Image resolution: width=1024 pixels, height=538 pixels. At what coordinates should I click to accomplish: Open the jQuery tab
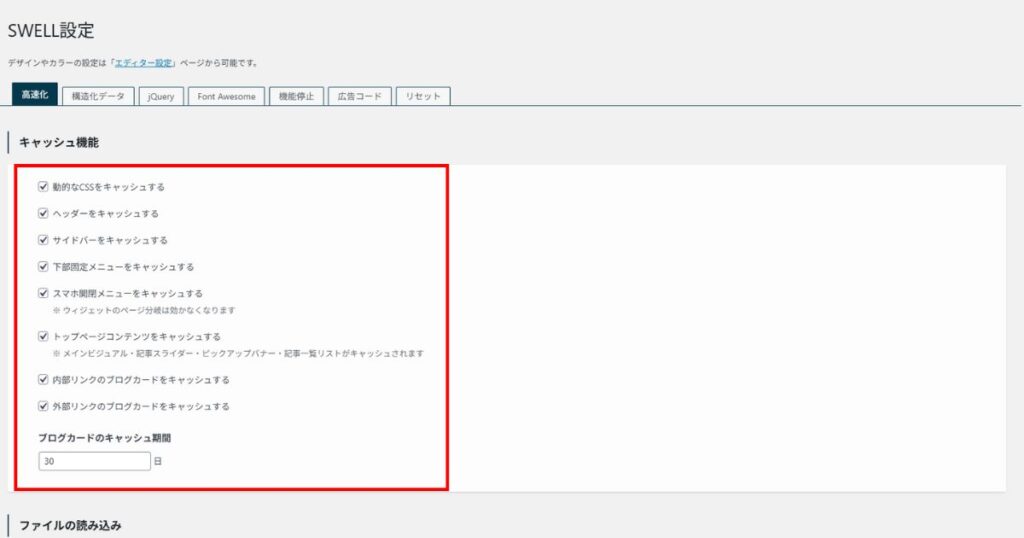160,96
